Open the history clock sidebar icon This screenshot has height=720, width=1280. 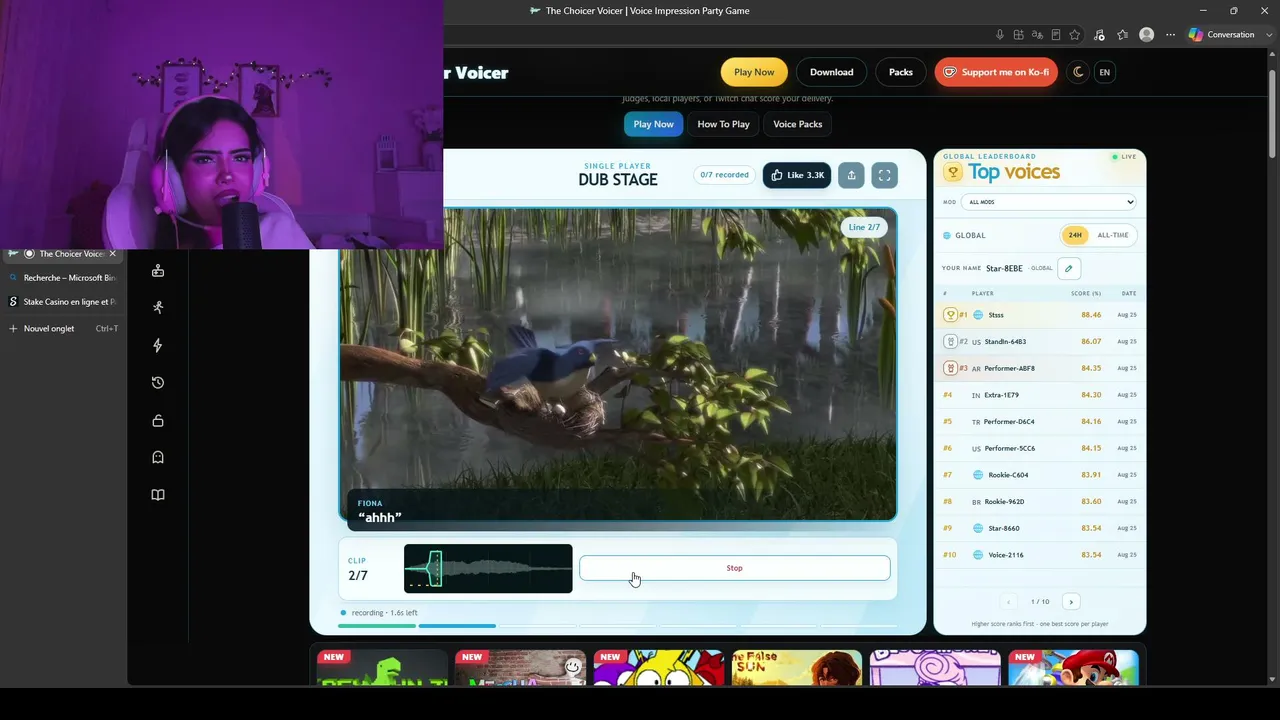point(158,383)
